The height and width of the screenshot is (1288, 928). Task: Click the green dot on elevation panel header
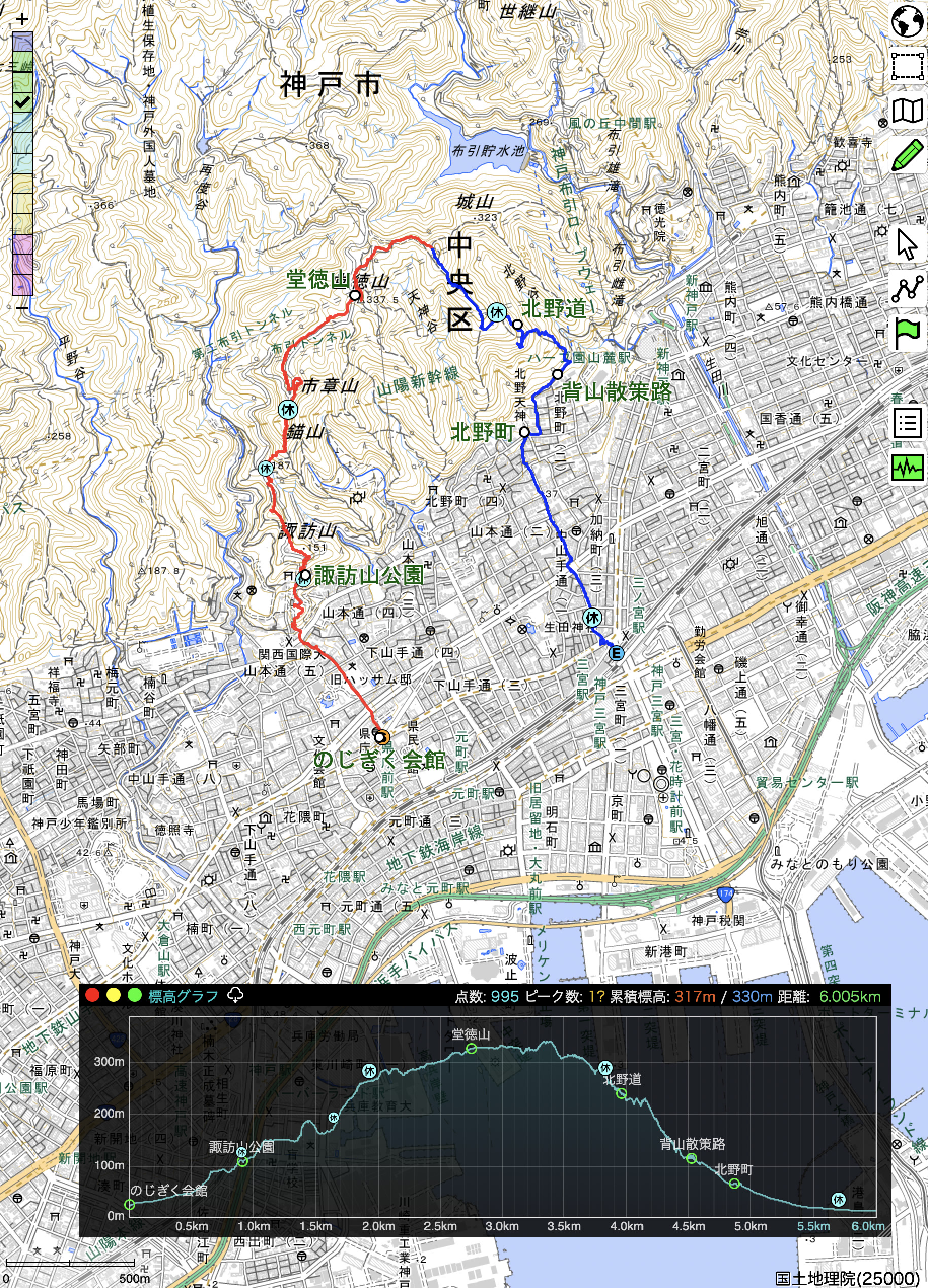134,995
